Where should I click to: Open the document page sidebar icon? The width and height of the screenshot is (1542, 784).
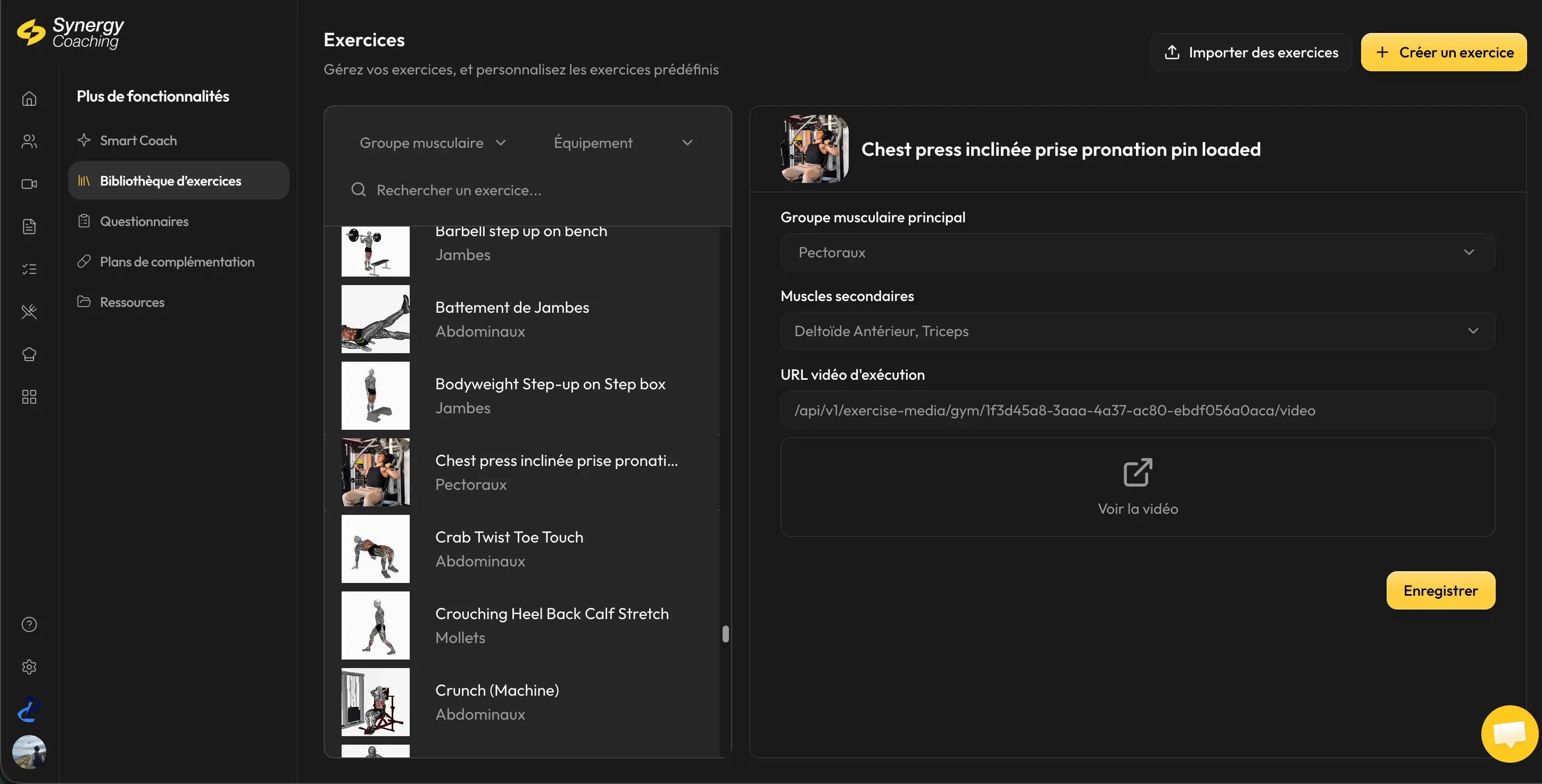point(29,226)
